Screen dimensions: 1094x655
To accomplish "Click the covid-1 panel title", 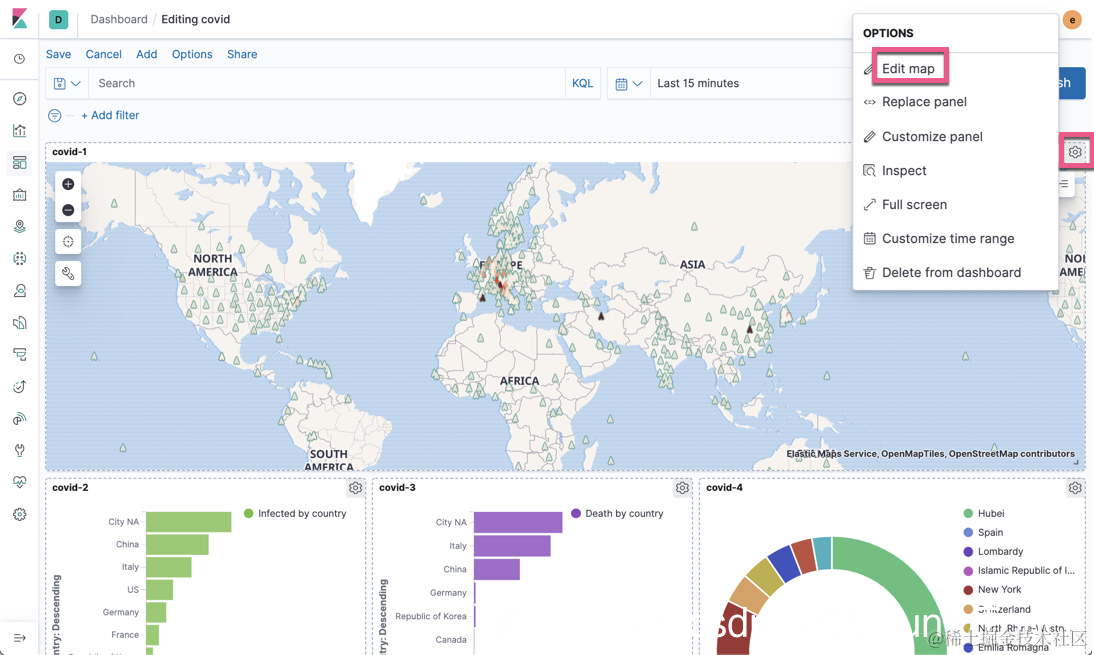I will 69,151.
